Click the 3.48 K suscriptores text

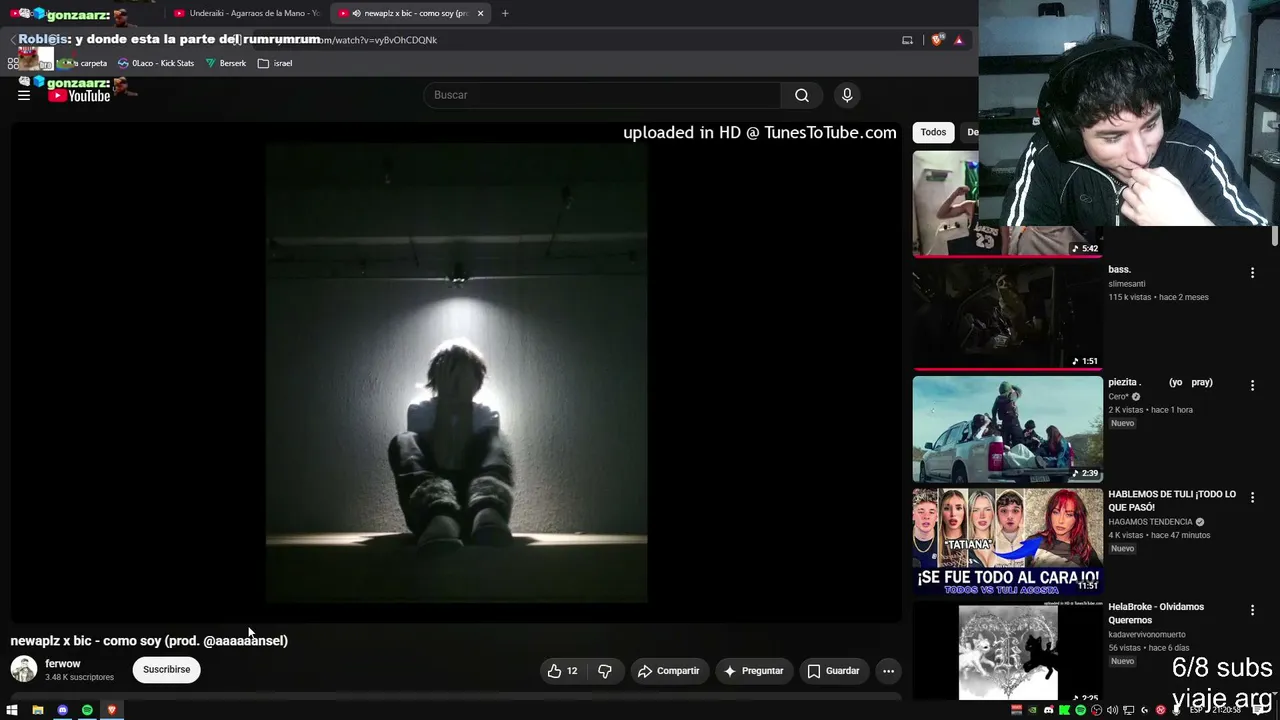click(79, 677)
